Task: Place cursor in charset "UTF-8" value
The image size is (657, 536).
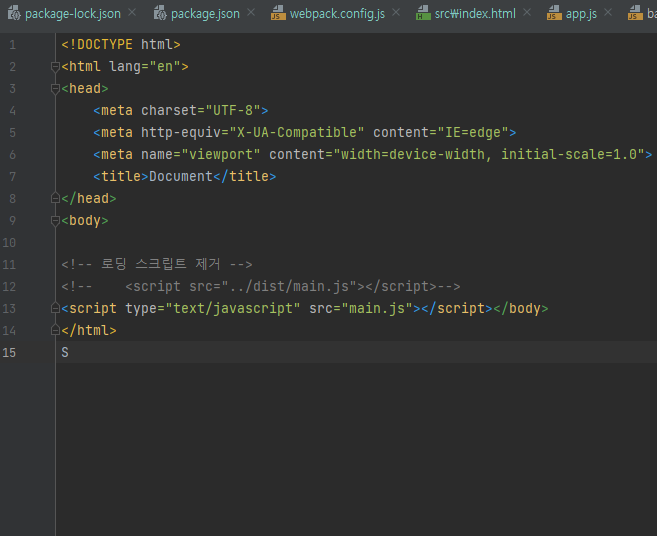Action: [x=233, y=111]
